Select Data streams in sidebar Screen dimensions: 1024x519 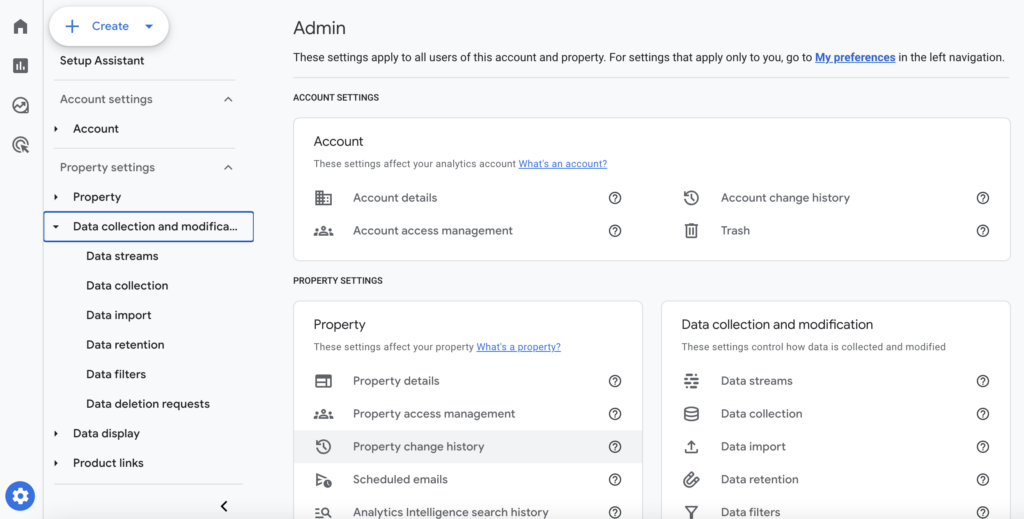(122, 256)
